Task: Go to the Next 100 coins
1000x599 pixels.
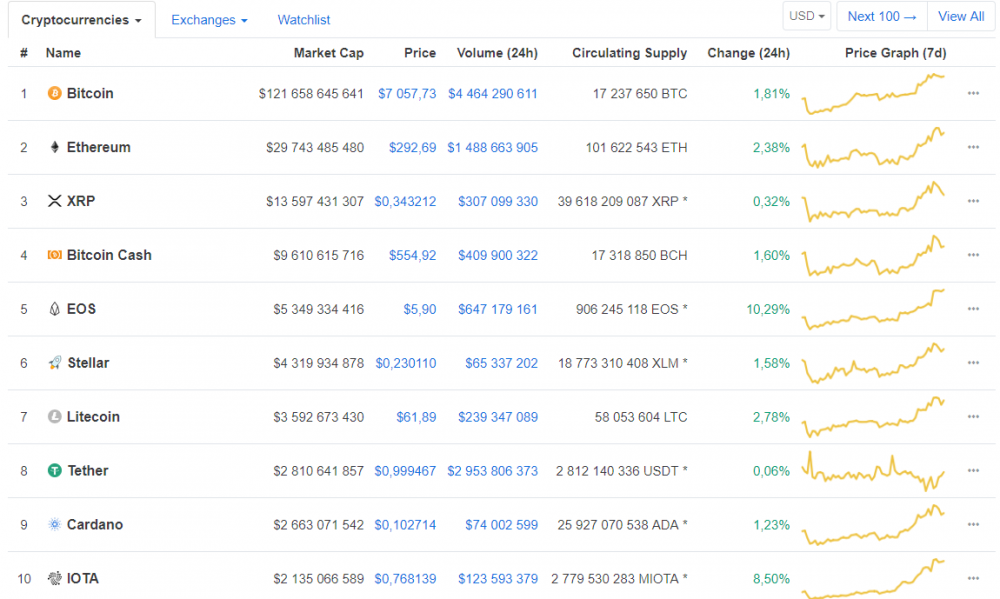Action: 882,17
